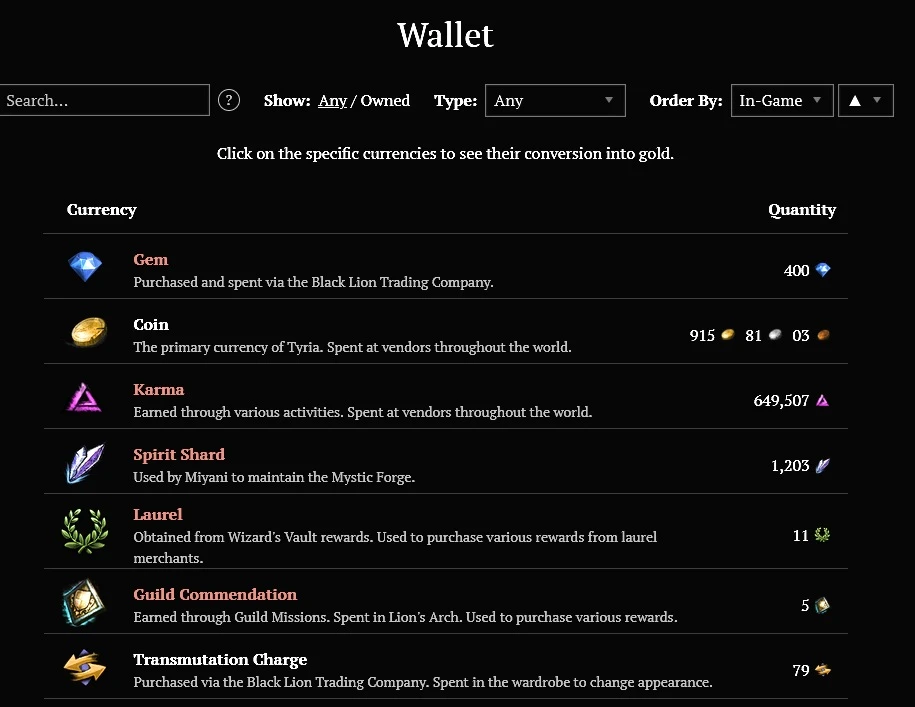This screenshot has width=915, height=707.
Task: Click the Guild Commendation badge icon
Action: tap(85, 603)
